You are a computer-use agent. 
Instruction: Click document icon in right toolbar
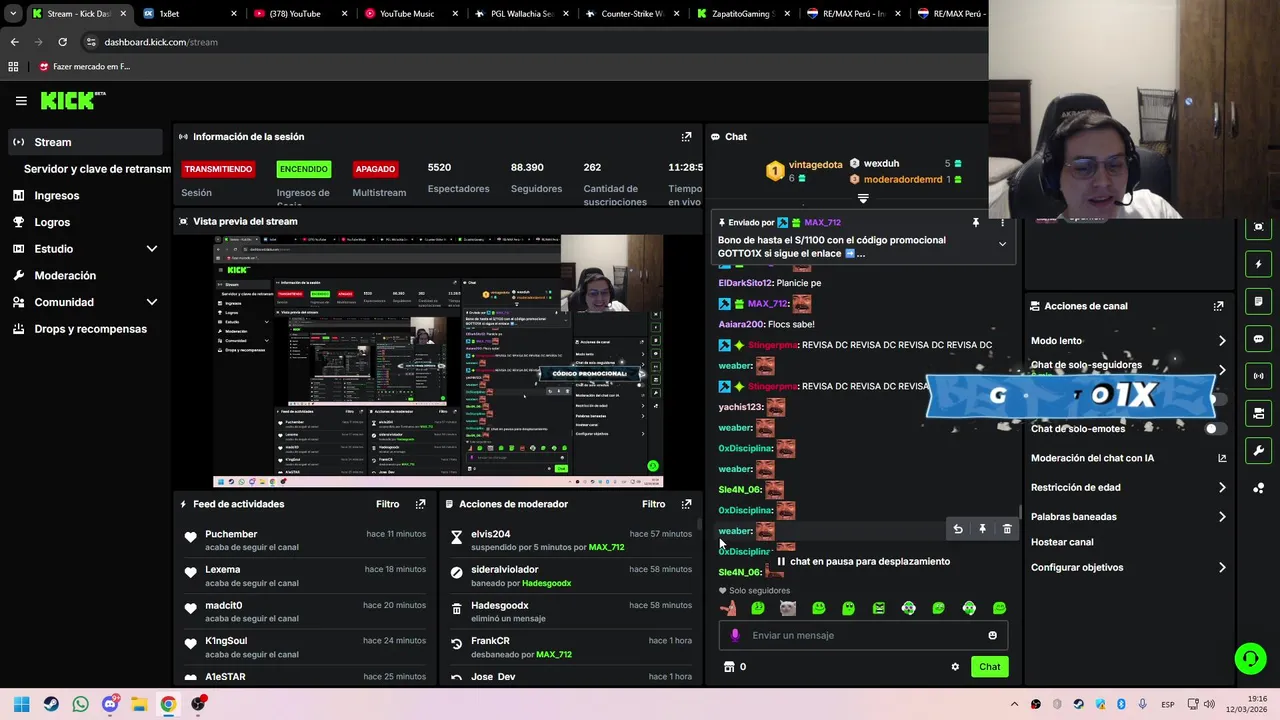(1258, 302)
